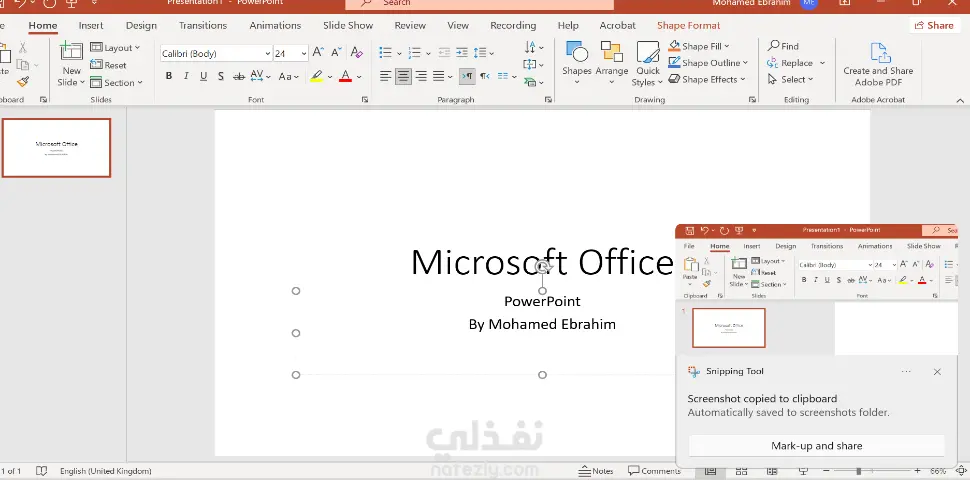Open the Shapes gallery

pyautogui.click(x=577, y=64)
